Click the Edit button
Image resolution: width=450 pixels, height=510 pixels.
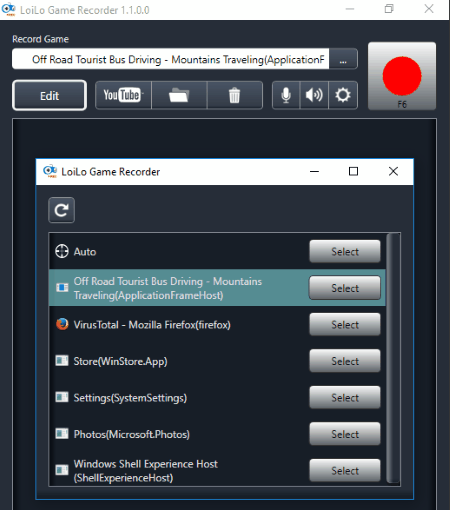[x=50, y=95]
